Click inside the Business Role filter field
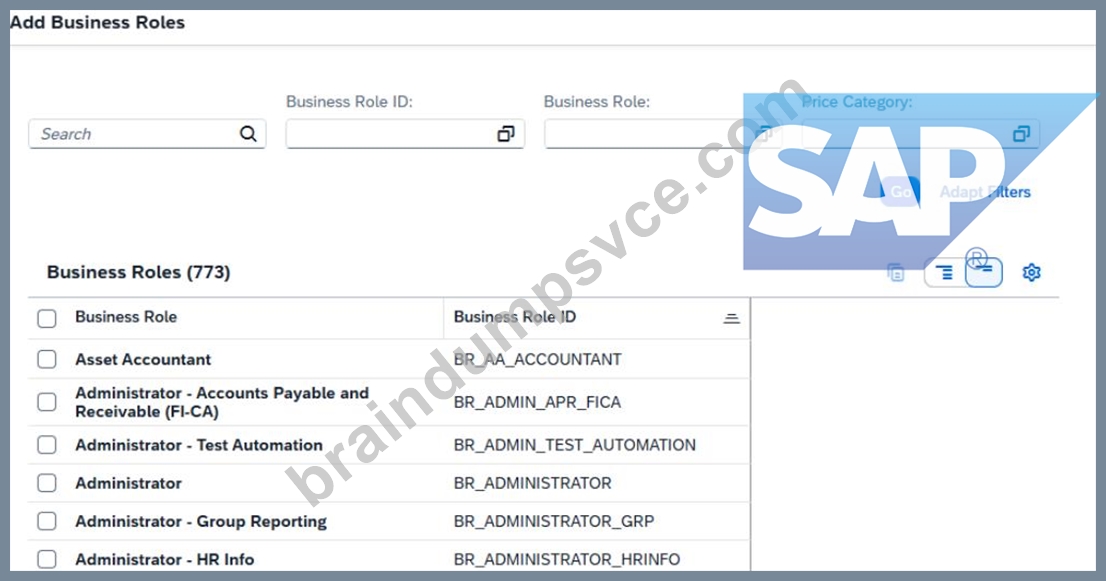This screenshot has height=581, width=1106. coord(663,134)
